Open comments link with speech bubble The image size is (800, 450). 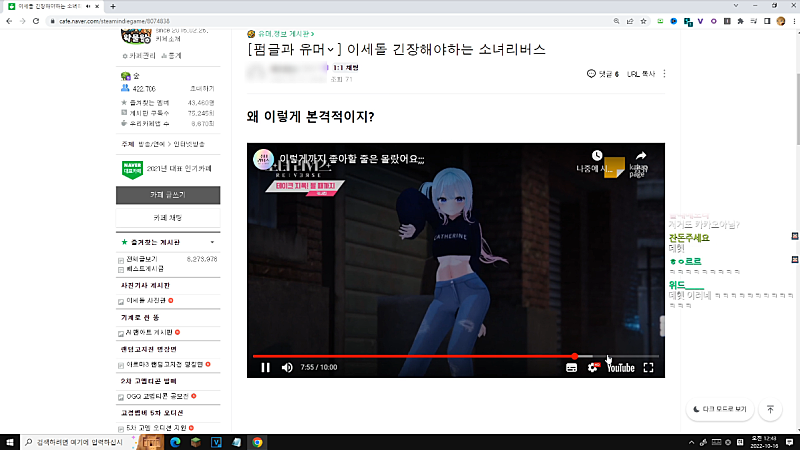[603, 74]
